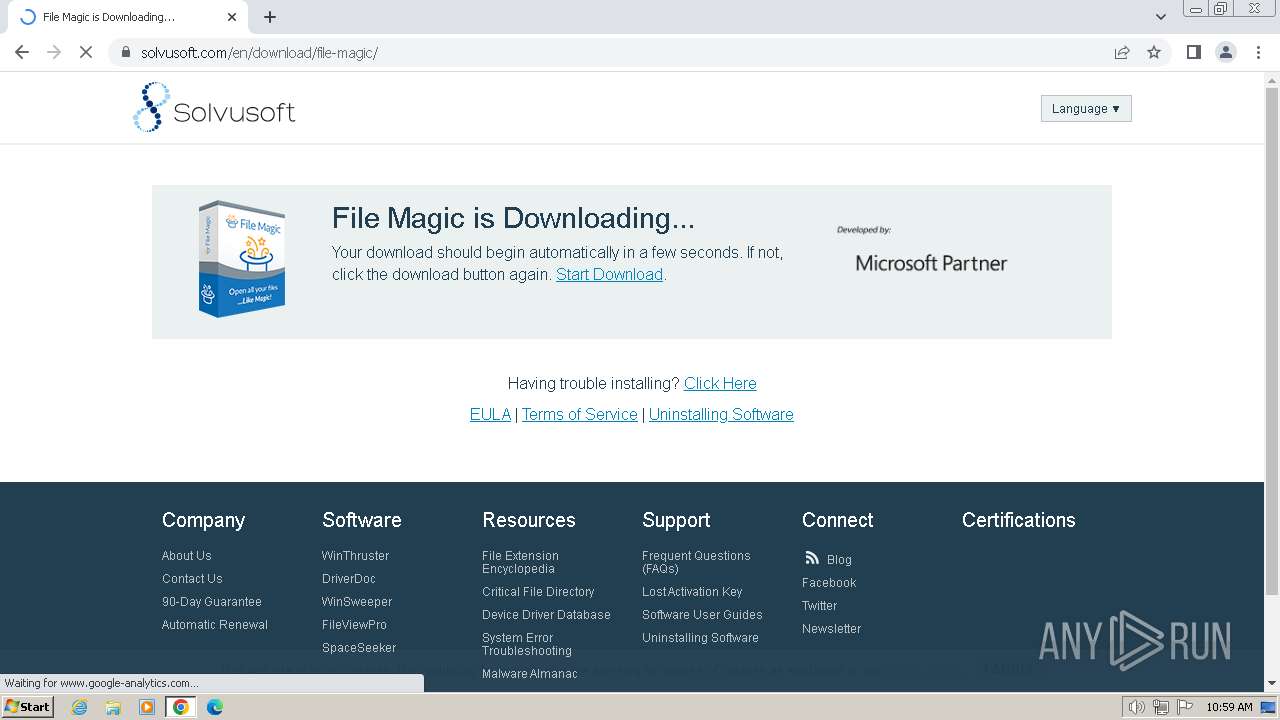Click the address bar URL field

[x=600, y=53]
